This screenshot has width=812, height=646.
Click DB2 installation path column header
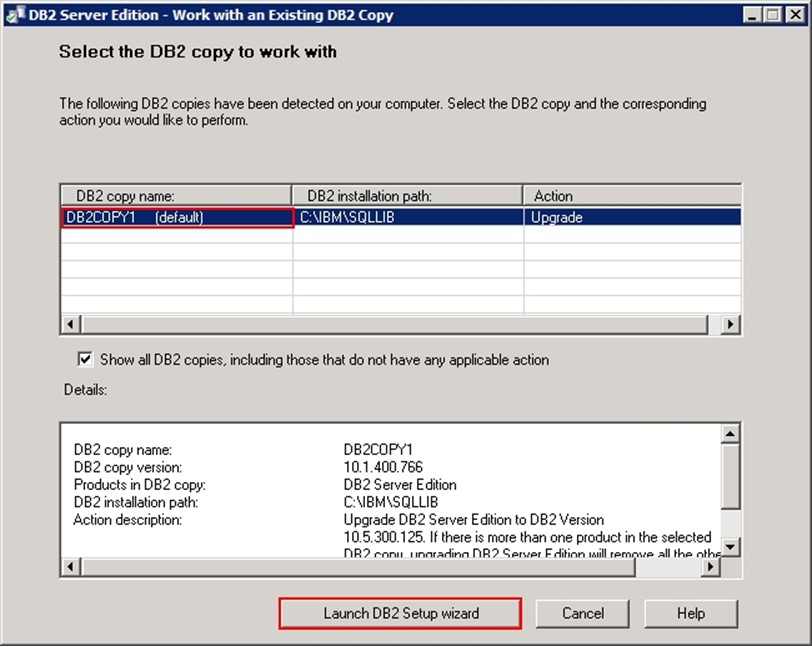point(408,196)
